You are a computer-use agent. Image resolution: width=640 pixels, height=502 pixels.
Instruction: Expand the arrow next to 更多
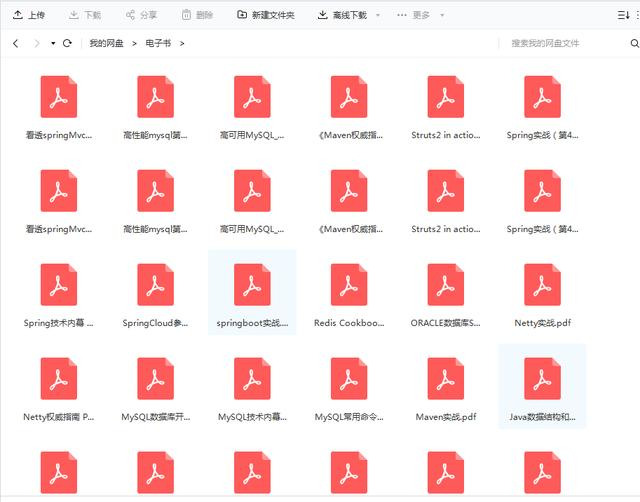[x=442, y=16]
